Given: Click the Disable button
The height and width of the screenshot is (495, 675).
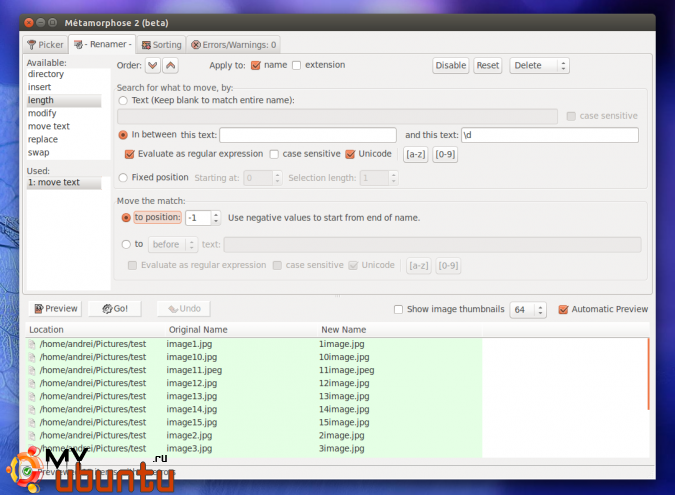Looking at the screenshot, I should pos(450,66).
